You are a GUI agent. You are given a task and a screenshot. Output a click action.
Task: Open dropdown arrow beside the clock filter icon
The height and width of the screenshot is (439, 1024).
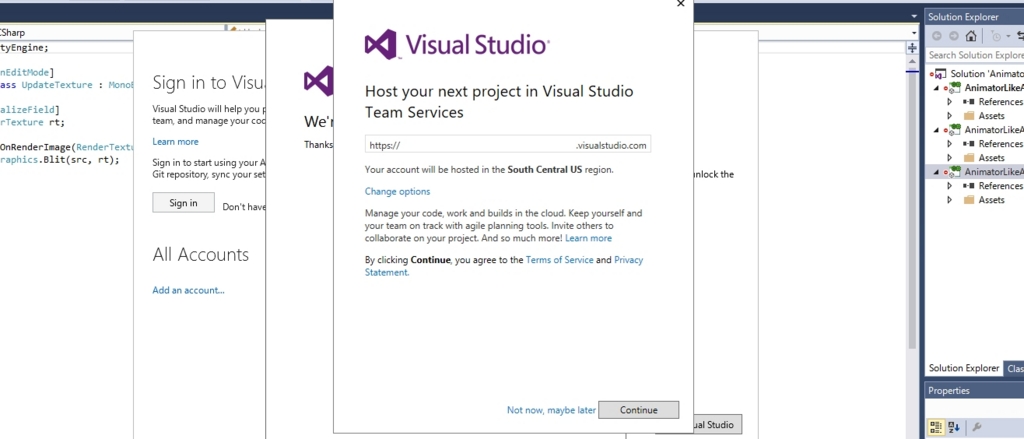[x=1008, y=36]
